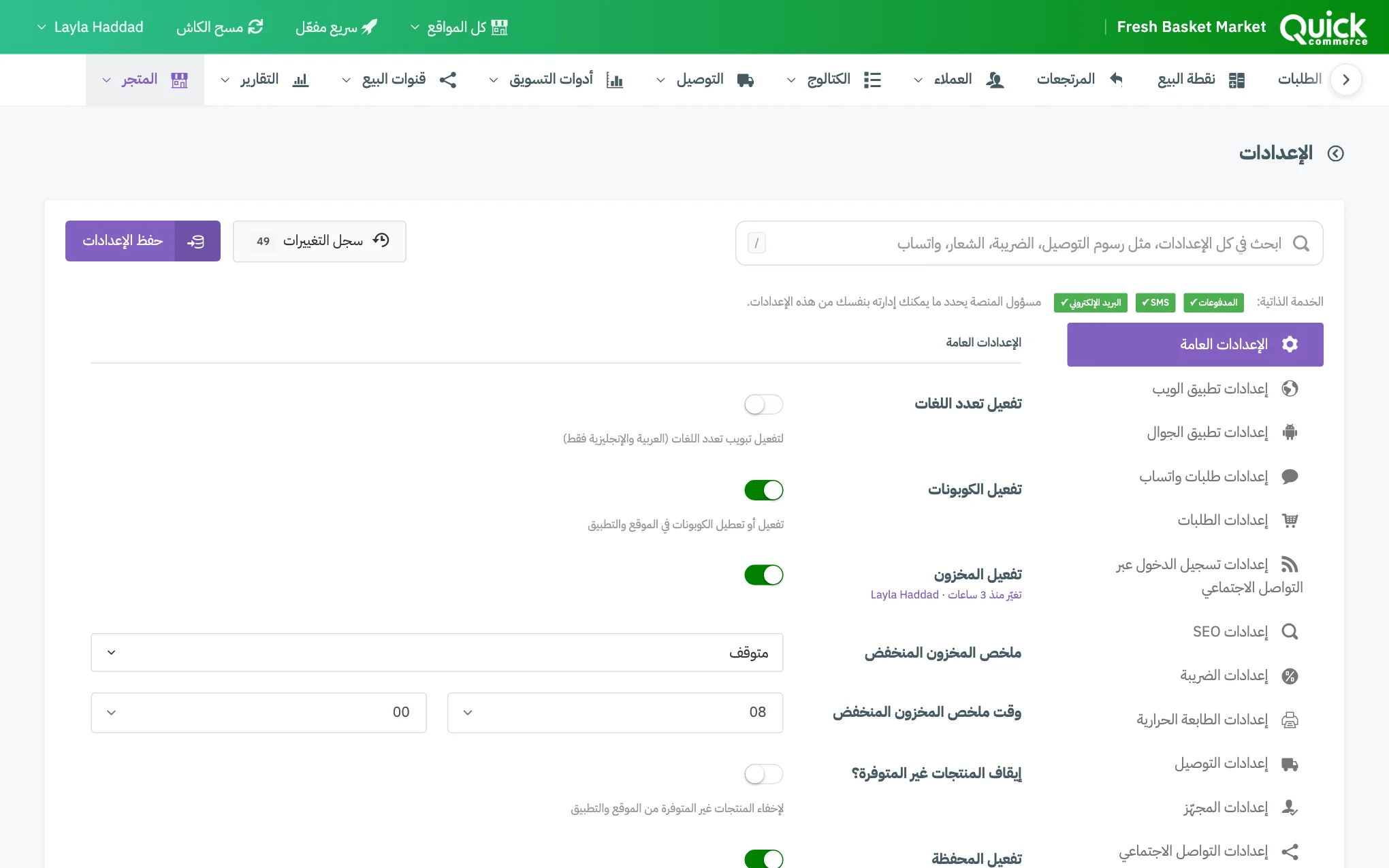The image size is (1389, 868).
Task: Open إعدادات التوصيل truck icon in sidebar
Action: [x=1290, y=764]
